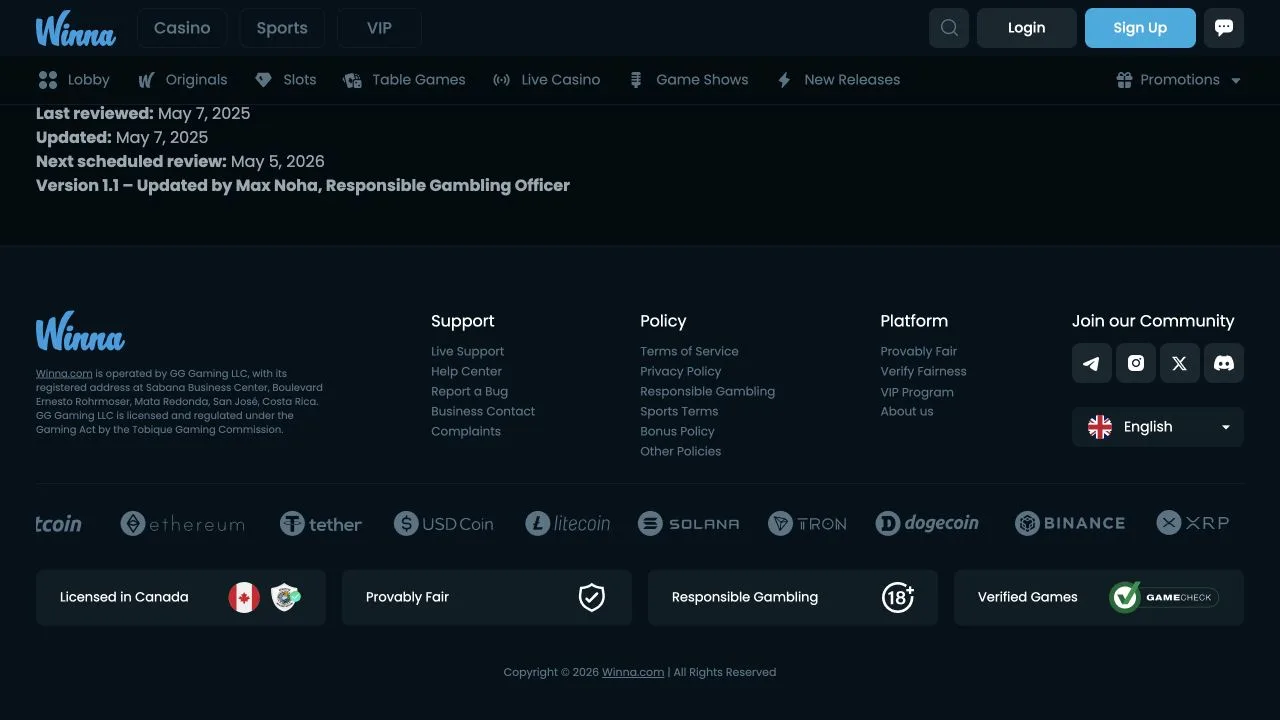Click the Litecoin logo
Screen dimensions: 1280x720
[x=568, y=523]
